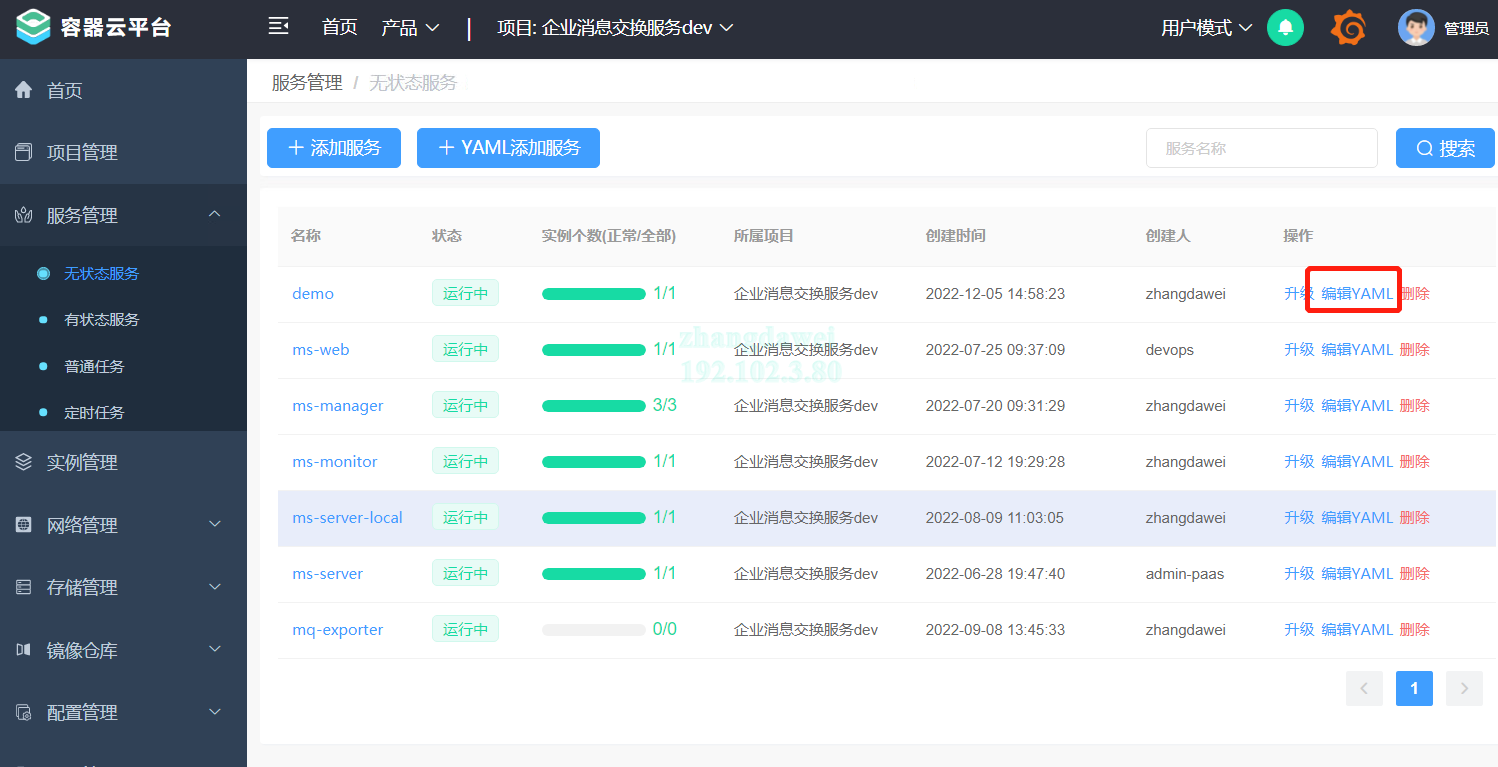The height and width of the screenshot is (767, 1498).
Task: Click the demo 1/1 instance progress bar
Action: [x=594, y=294]
